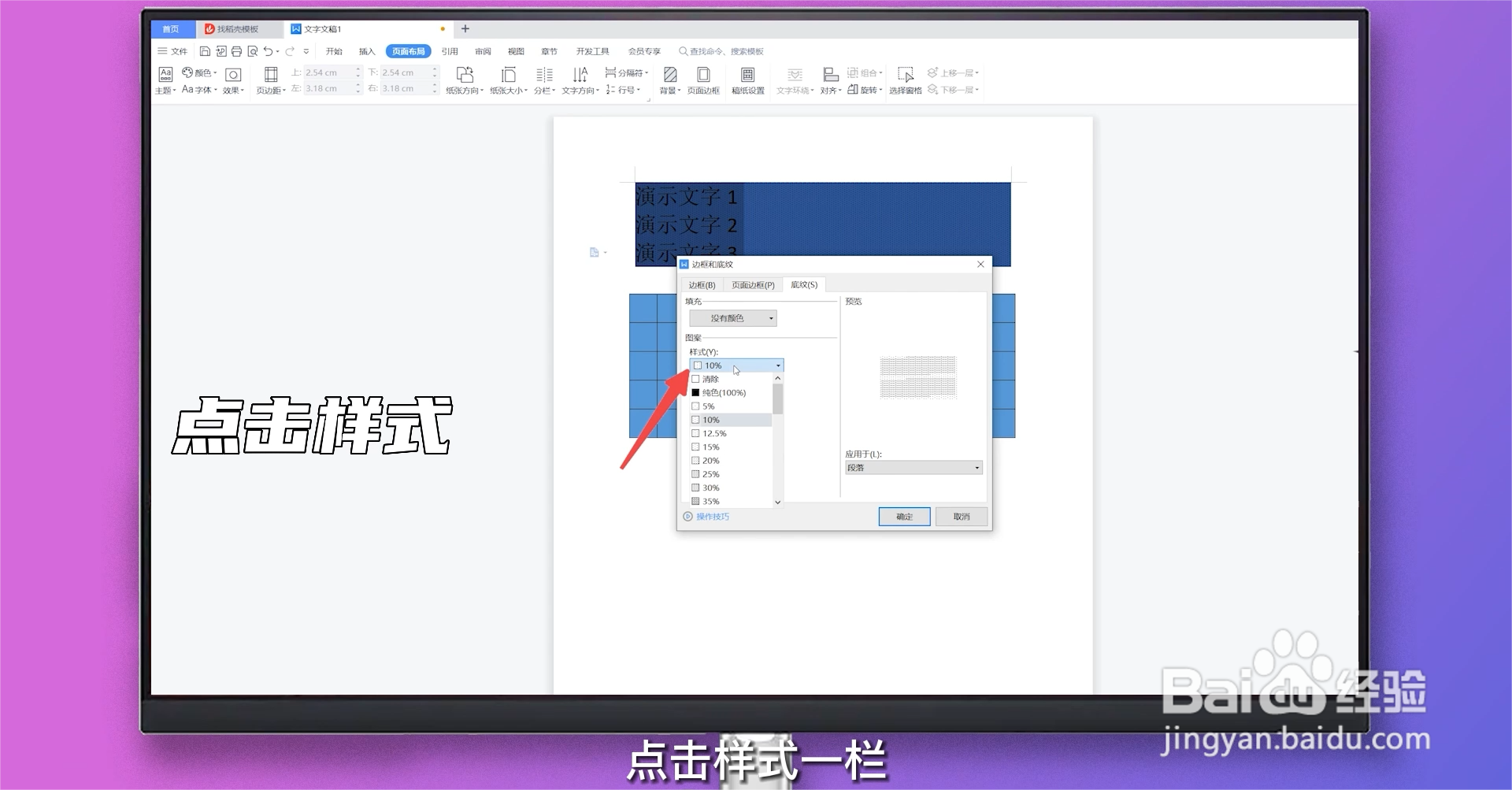
Task: Open the 填充 fill color dropdown
Action: 733,318
